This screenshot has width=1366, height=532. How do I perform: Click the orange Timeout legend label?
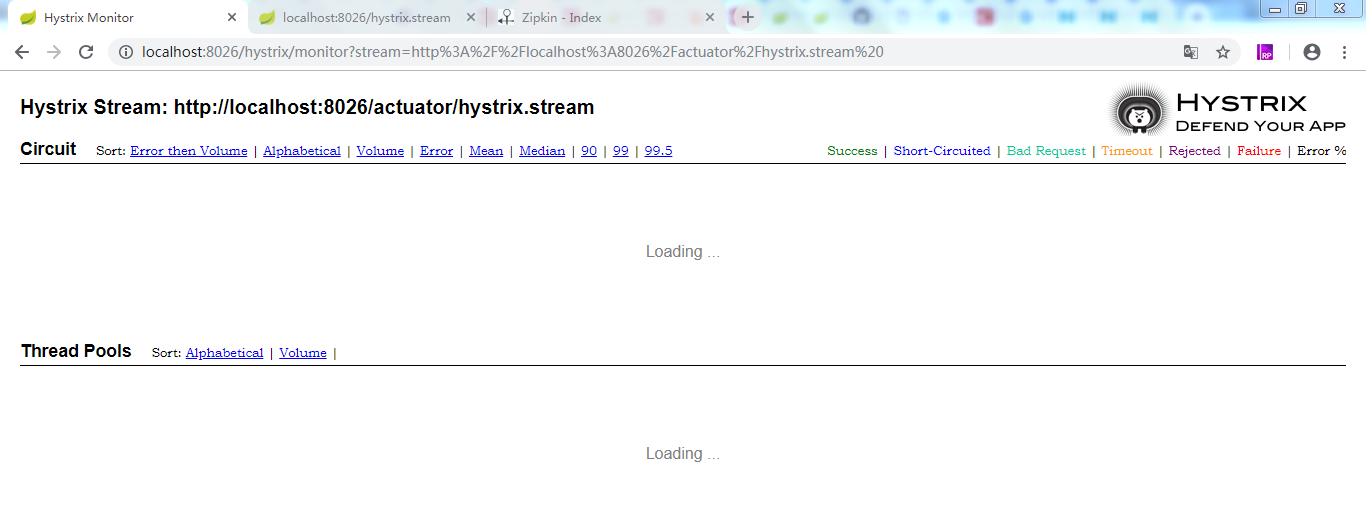pos(1127,151)
